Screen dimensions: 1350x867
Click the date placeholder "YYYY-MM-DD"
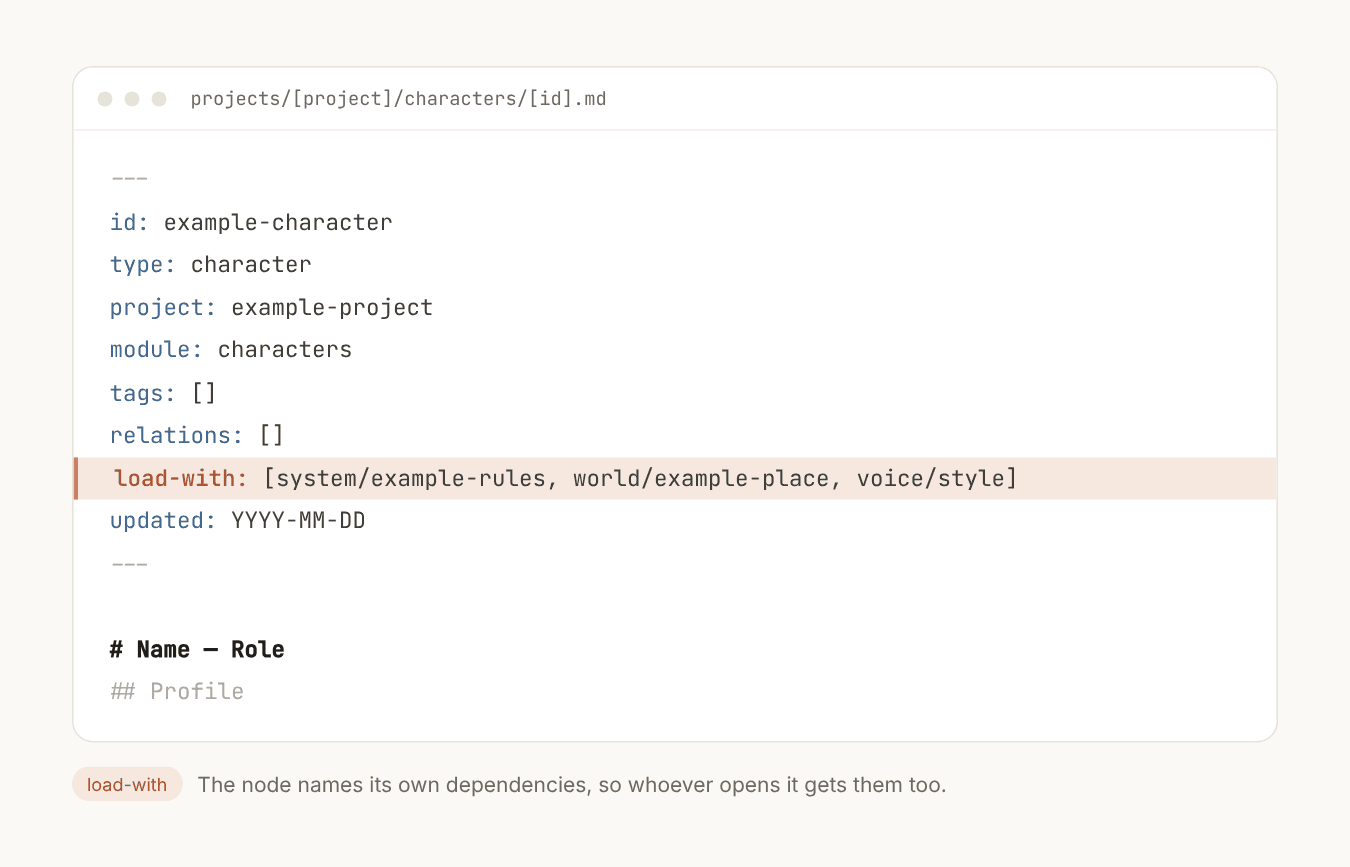coord(298,521)
